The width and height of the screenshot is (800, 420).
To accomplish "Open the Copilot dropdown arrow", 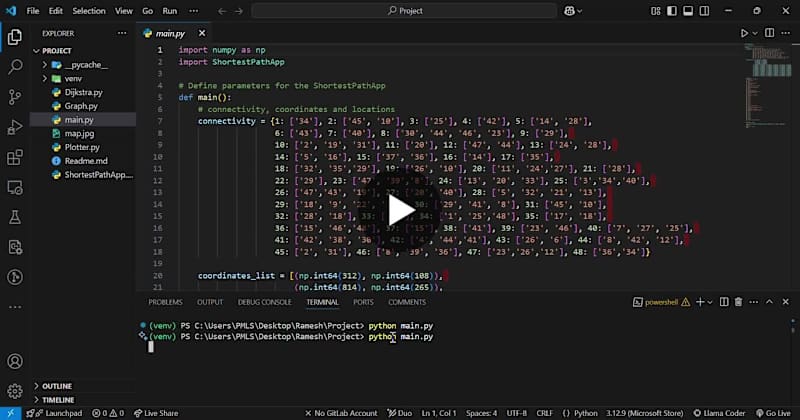I will point(580,11).
